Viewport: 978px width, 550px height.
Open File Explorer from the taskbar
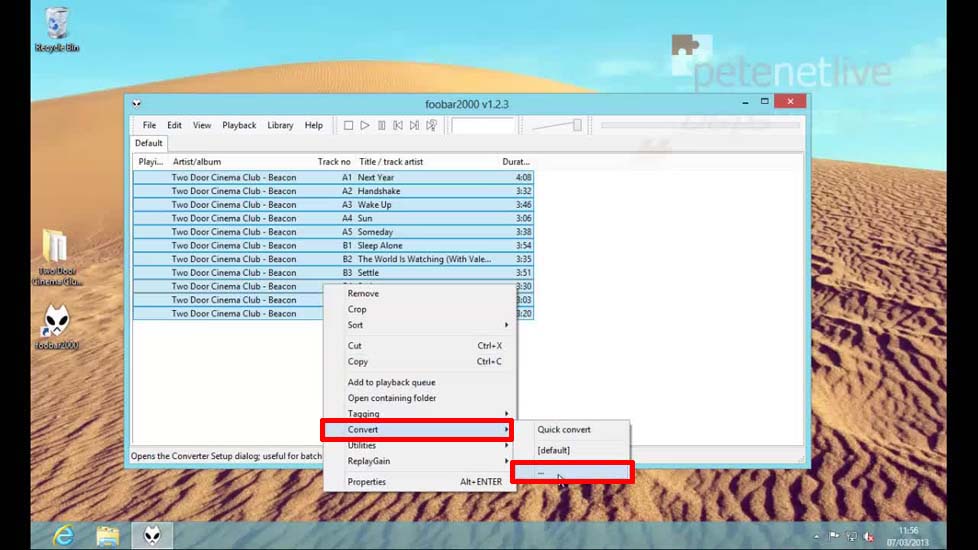click(107, 535)
